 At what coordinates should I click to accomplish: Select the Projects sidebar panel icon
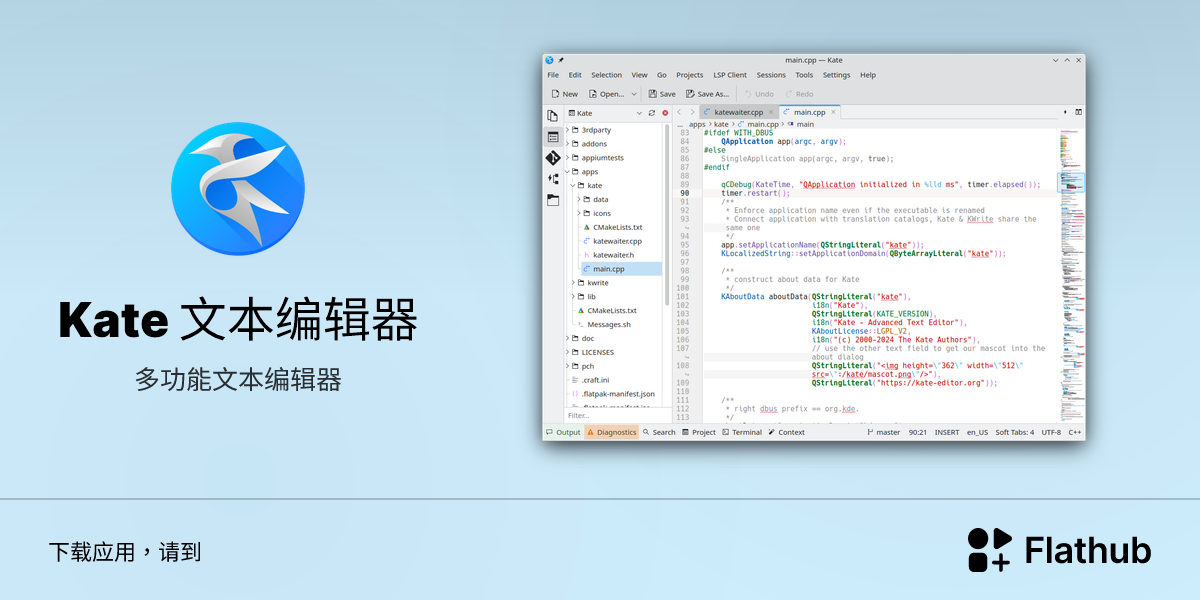pyautogui.click(x=553, y=136)
